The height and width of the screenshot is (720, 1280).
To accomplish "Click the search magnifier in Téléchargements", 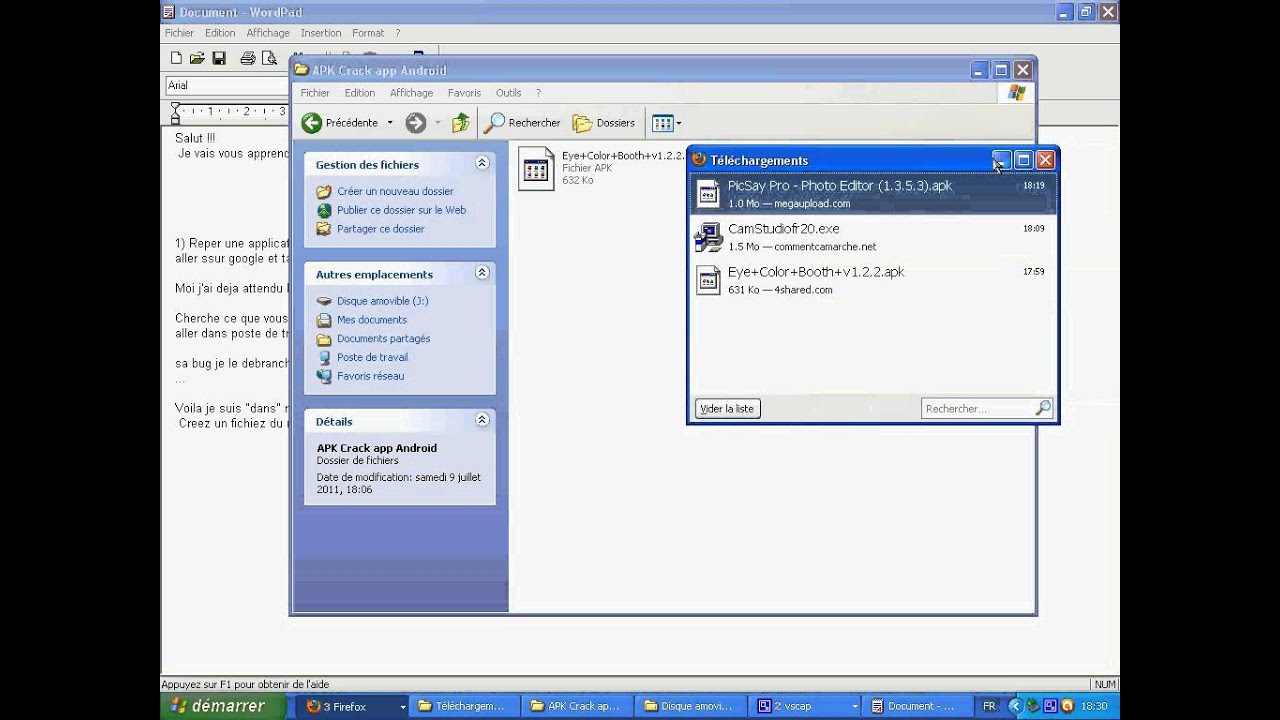I will coord(1043,408).
